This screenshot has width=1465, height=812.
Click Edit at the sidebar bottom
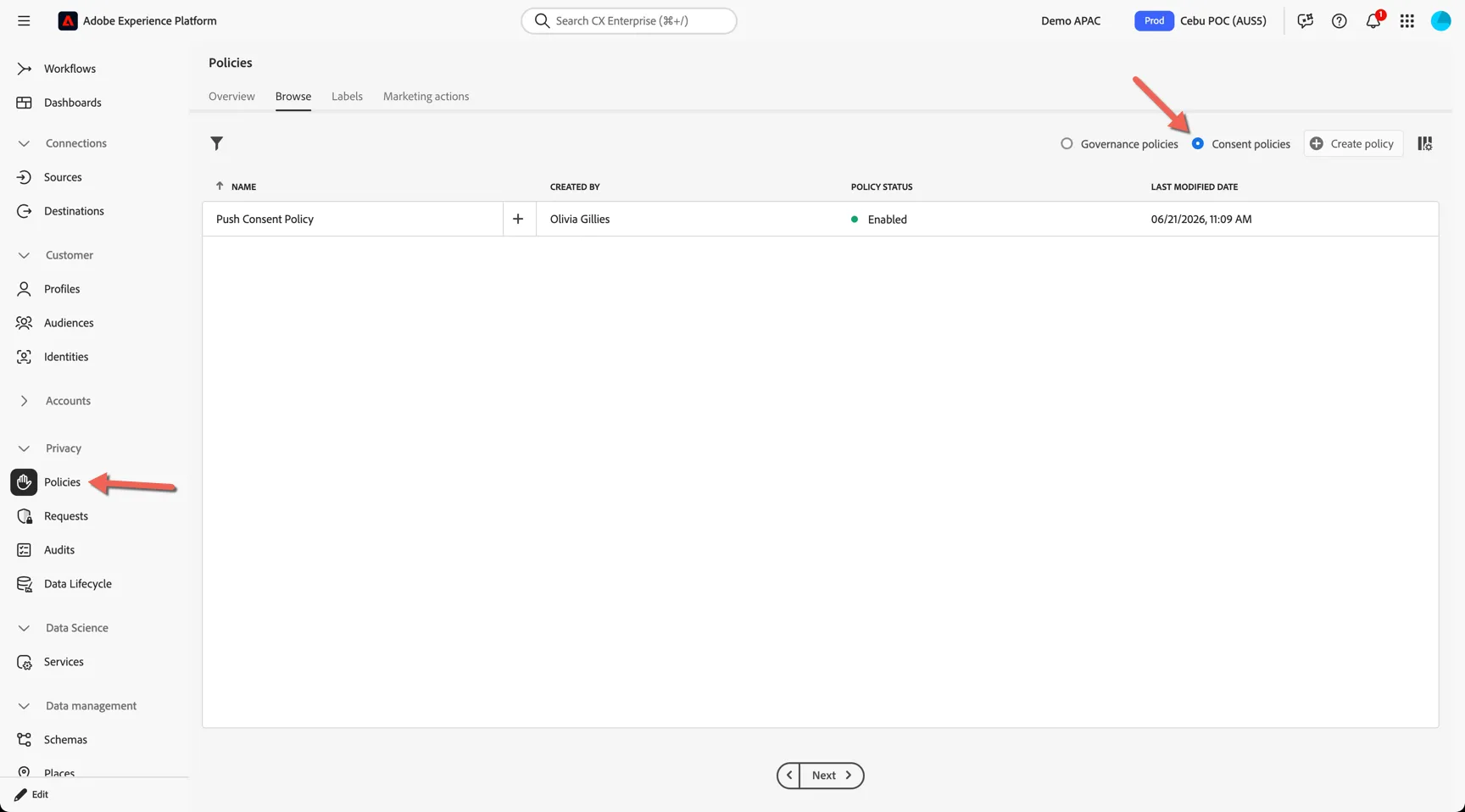[32, 795]
